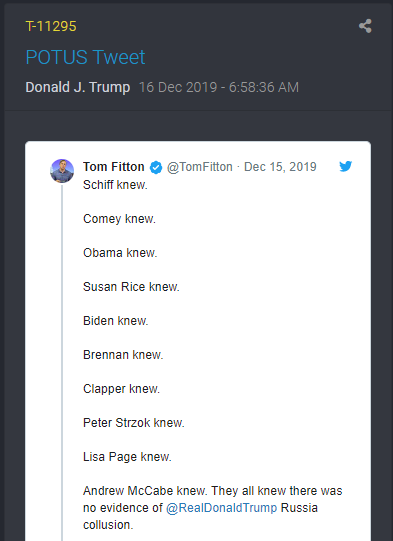
Task: Open Tom Fitton's profile avatar
Action: click(62, 171)
